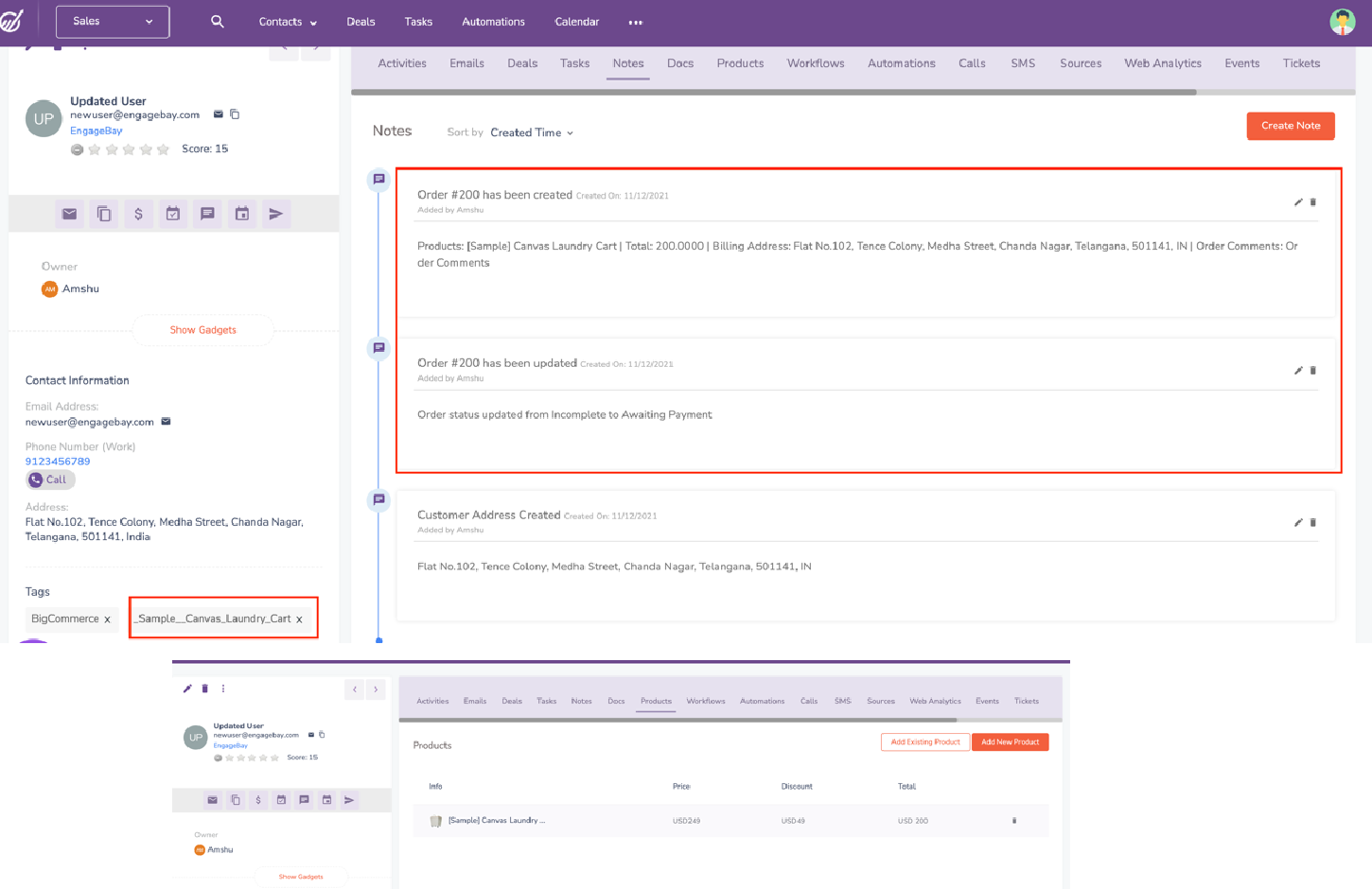The width and height of the screenshot is (1372, 889).
Task: Open Deals in top navigation
Action: (x=361, y=22)
